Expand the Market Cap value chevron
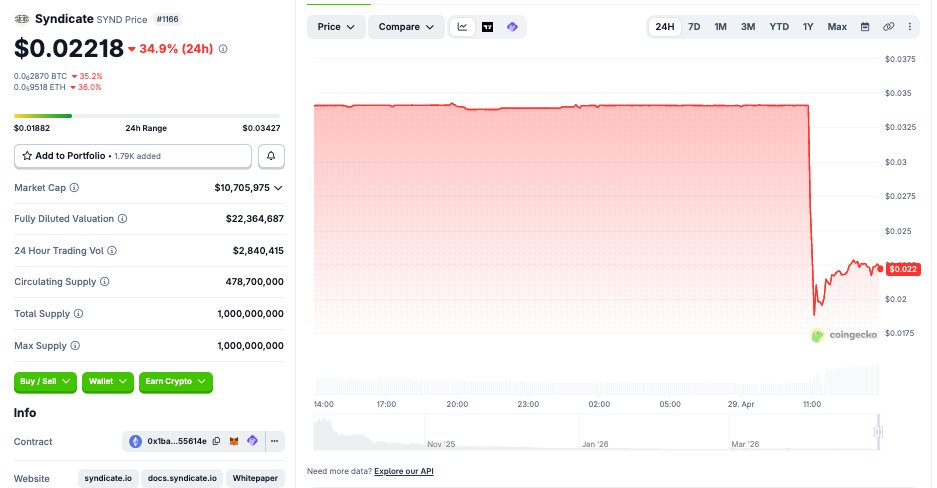 coord(278,188)
